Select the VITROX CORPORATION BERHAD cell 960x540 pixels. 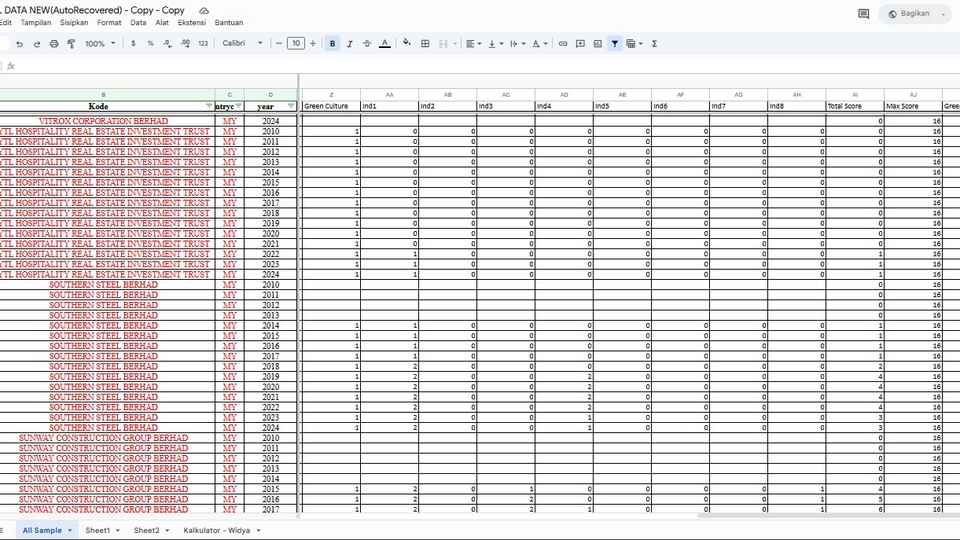pos(103,121)
